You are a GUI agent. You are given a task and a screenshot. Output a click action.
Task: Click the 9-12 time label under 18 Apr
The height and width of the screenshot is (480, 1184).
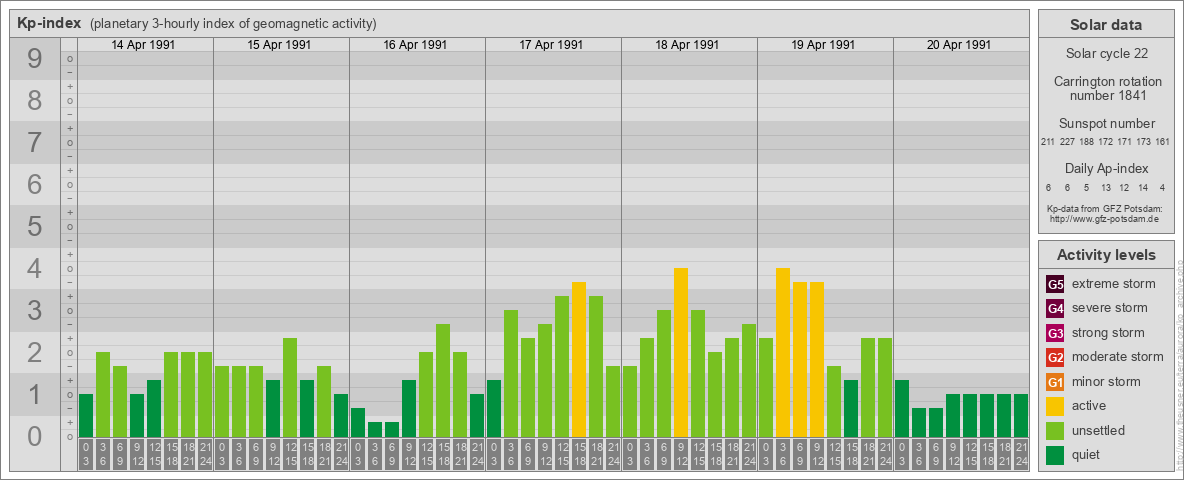click(681, 454)
